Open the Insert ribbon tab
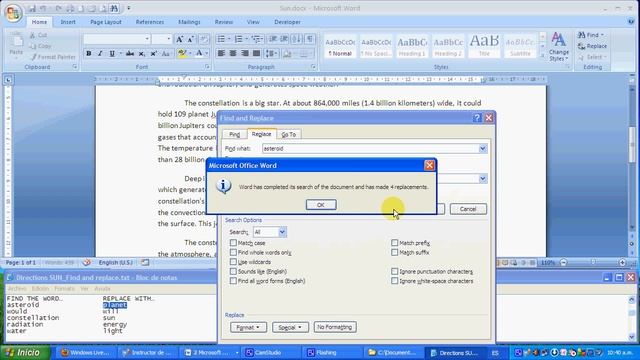 click(x=68, y=22)
